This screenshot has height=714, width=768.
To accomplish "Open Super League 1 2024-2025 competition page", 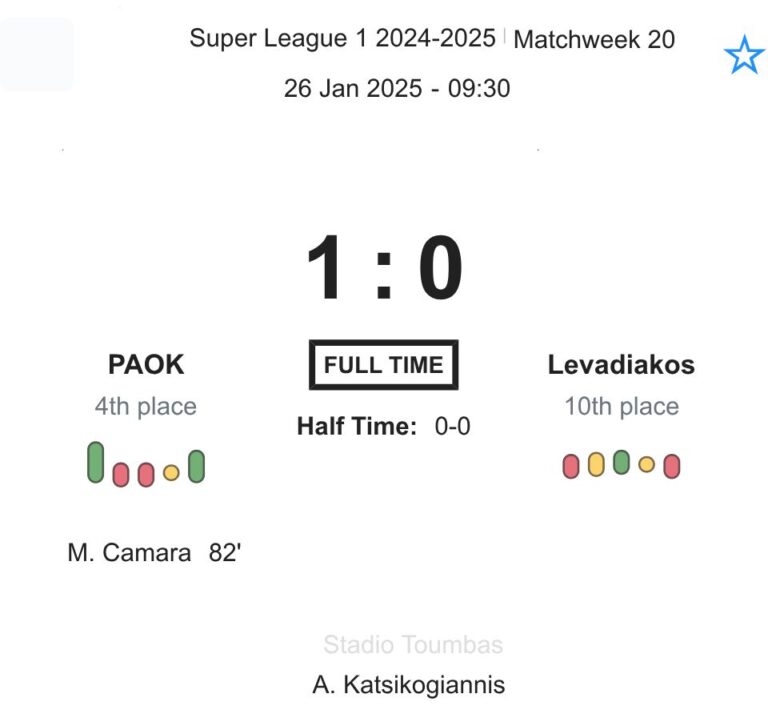I will (342, 39).
